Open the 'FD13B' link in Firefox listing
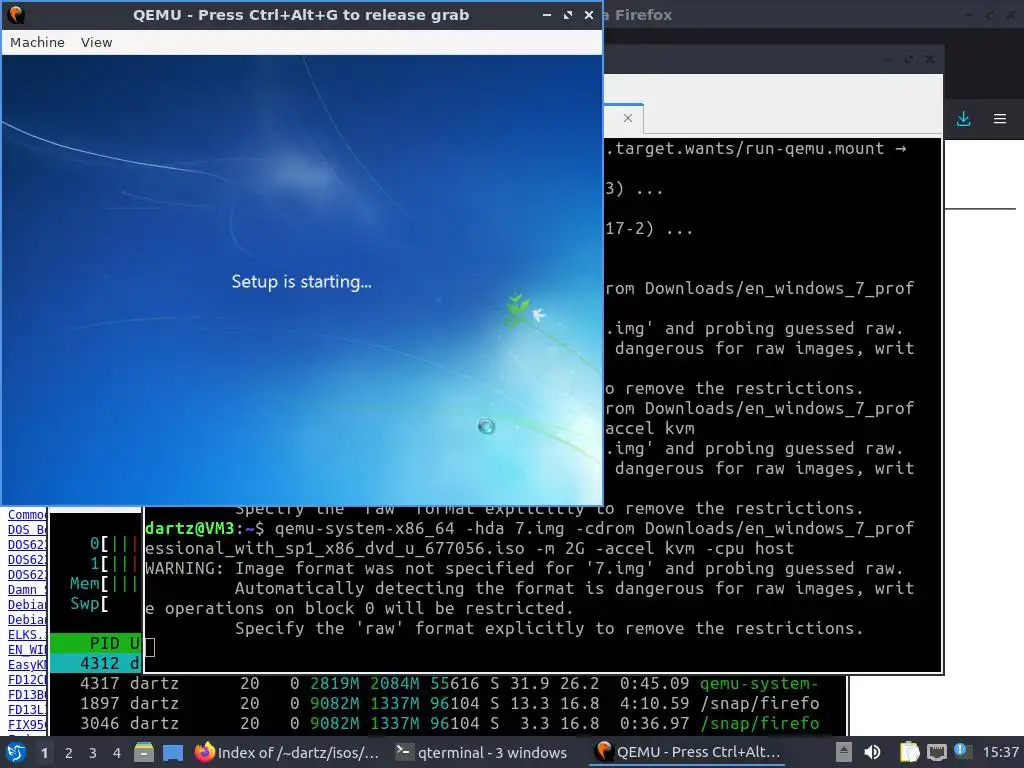Image resolution: width=1024 pixels, height=768 pixels. point(27,694)
